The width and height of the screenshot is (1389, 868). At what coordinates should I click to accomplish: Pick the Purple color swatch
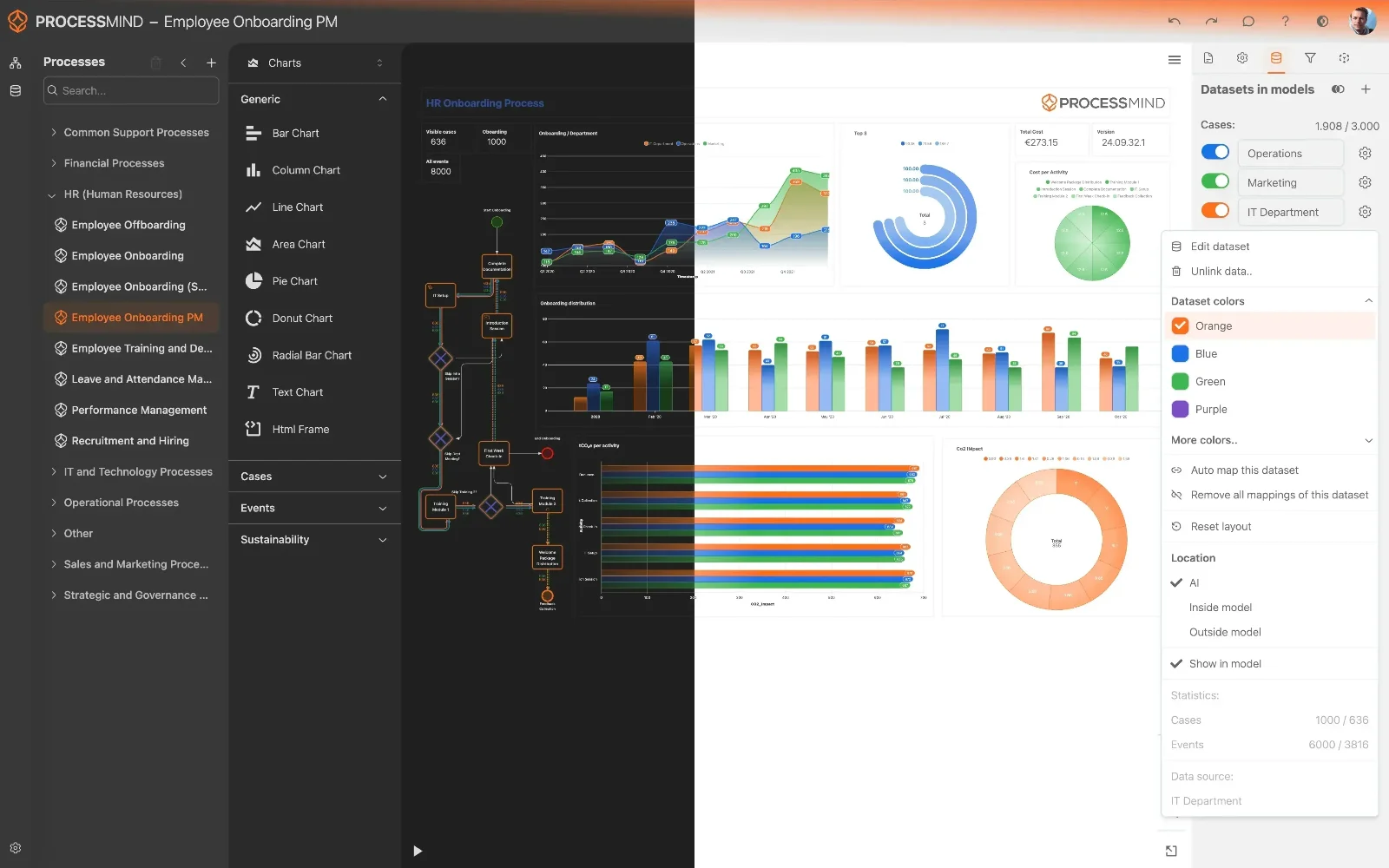(x=1180, y=409)
